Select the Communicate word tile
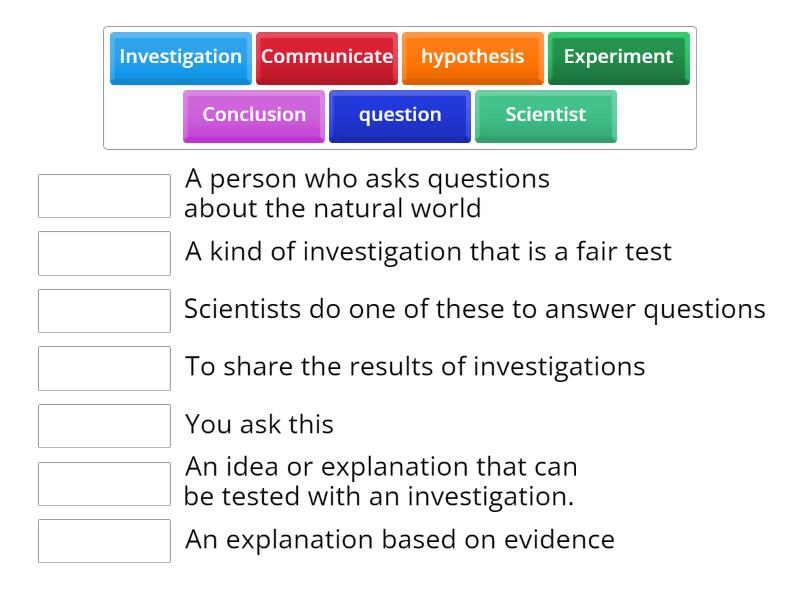Viewport: 800px width, 600px height. (x=327, y=57)
